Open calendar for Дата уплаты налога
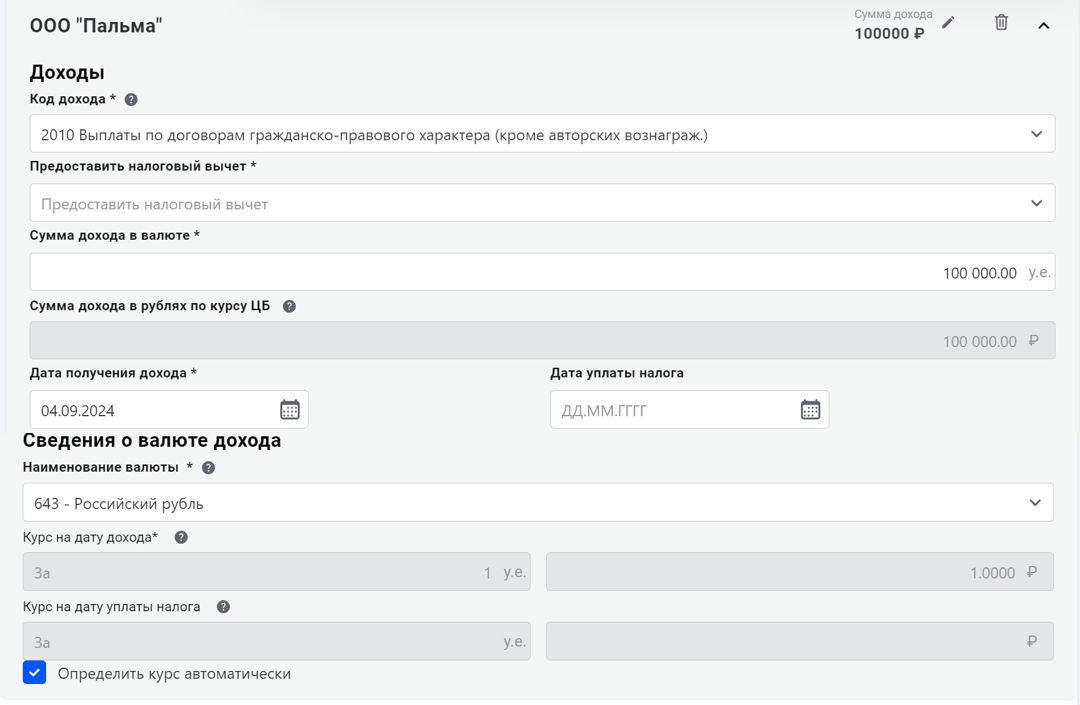The image size is (1080, 705). pyautogui.click(x=810, y=410)
